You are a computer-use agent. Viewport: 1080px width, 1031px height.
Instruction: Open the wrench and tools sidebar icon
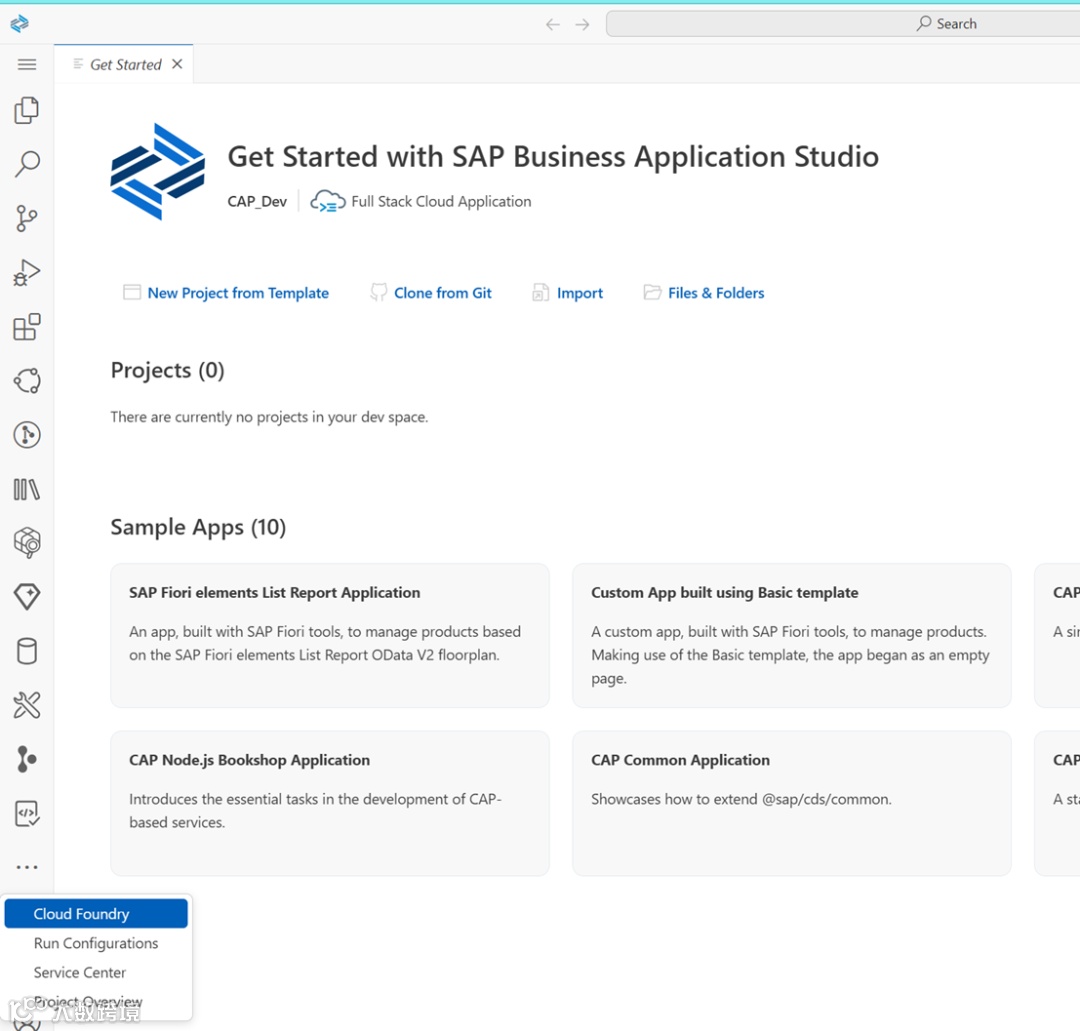coord(27,705)
